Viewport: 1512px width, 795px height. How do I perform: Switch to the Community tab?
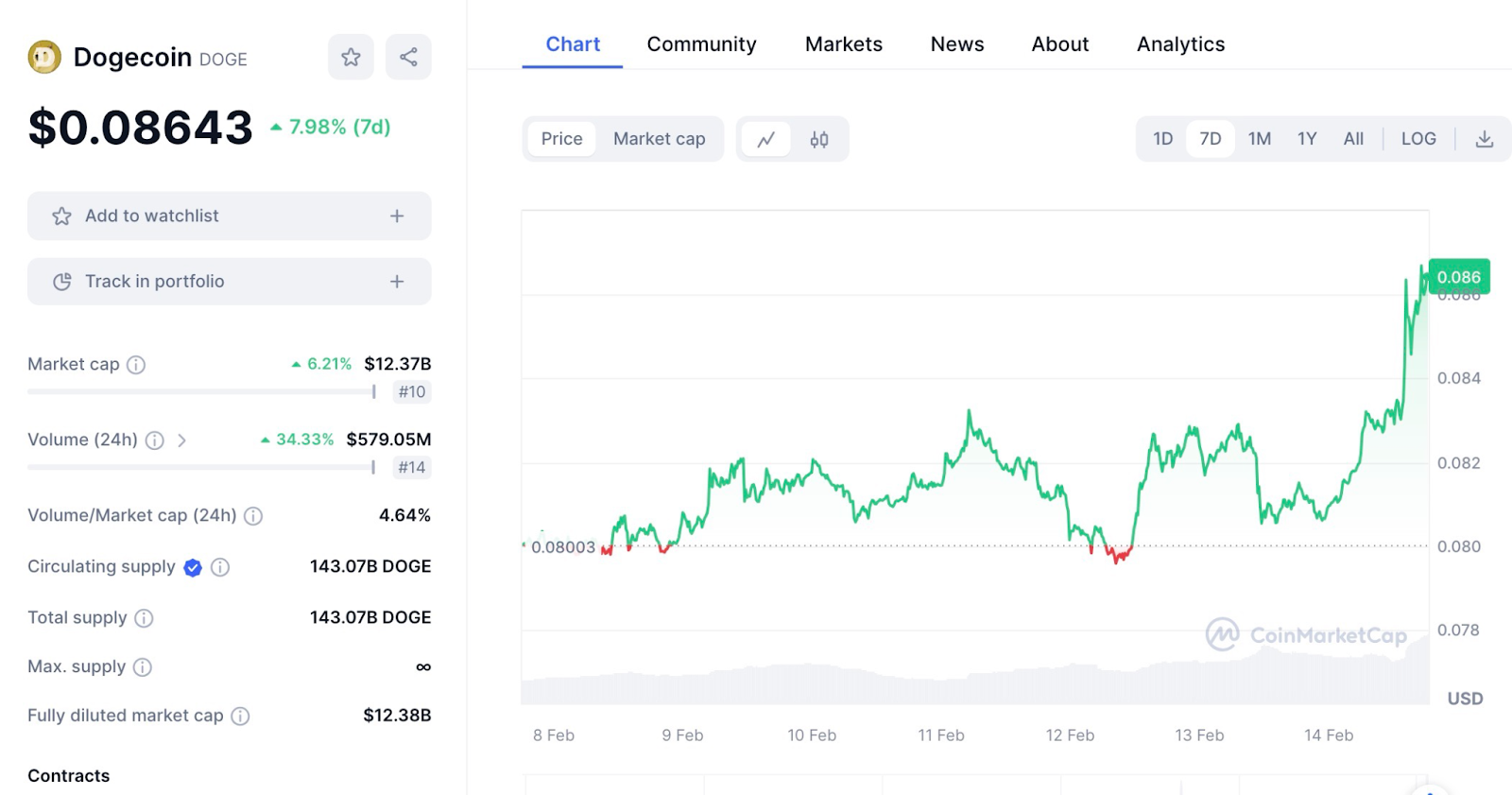(x=702, y=44)
